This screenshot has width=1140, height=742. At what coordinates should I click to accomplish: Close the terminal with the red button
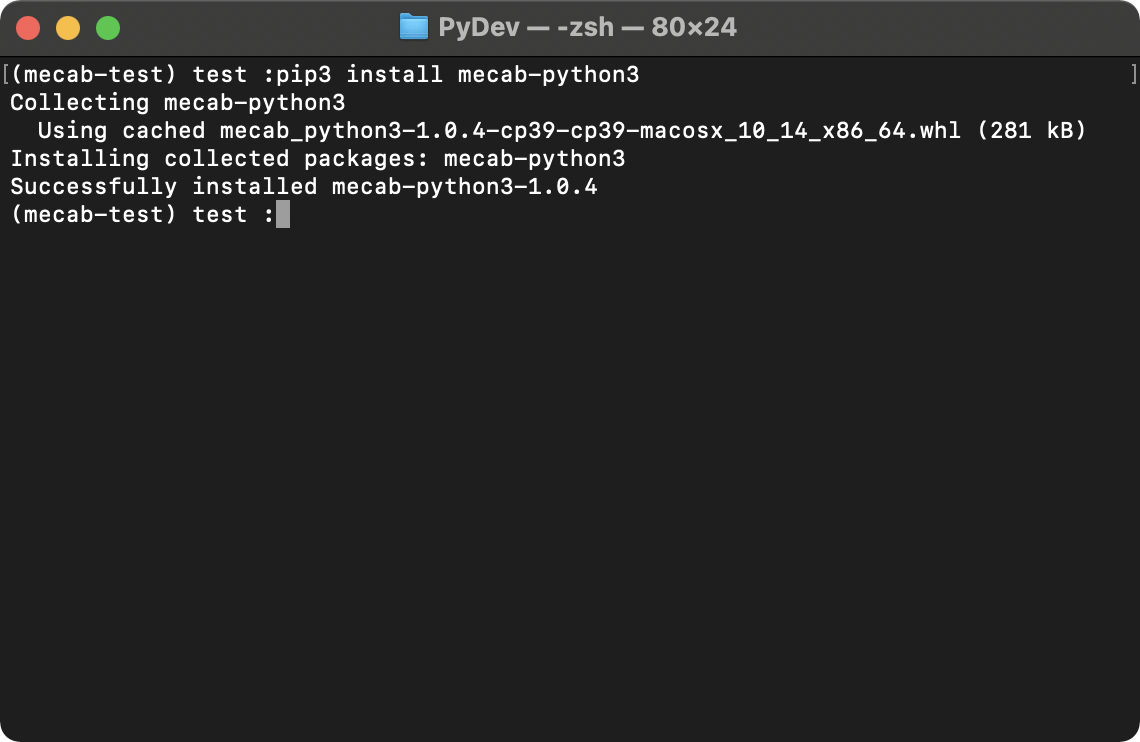tap(28, 28)
